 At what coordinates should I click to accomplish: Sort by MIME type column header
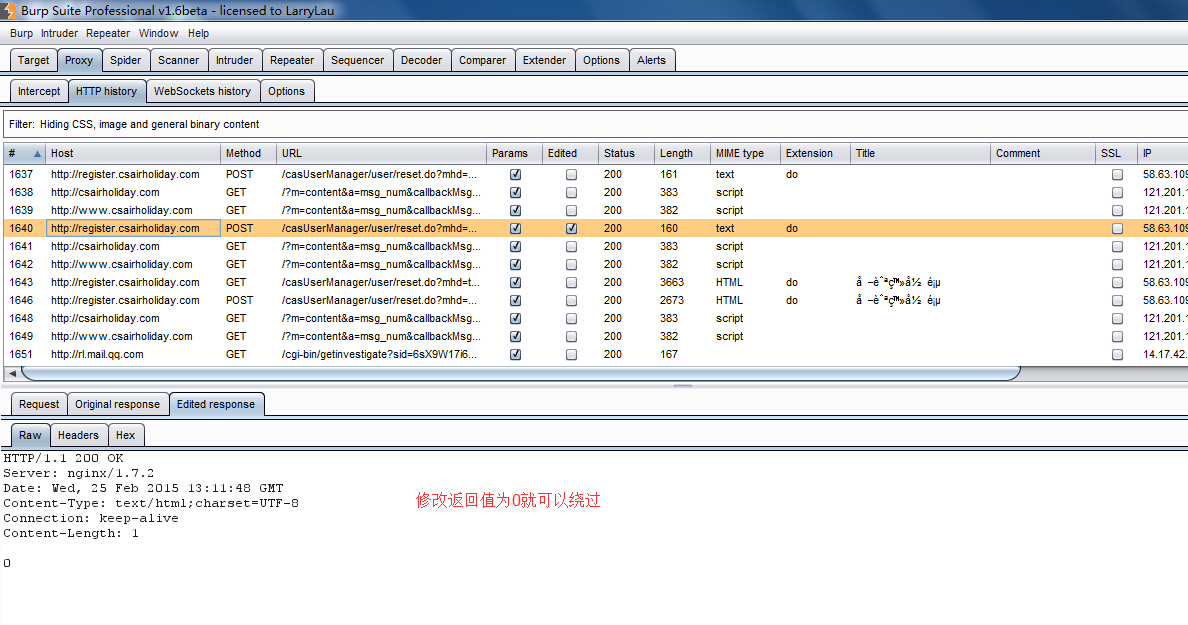pos(745,153)
